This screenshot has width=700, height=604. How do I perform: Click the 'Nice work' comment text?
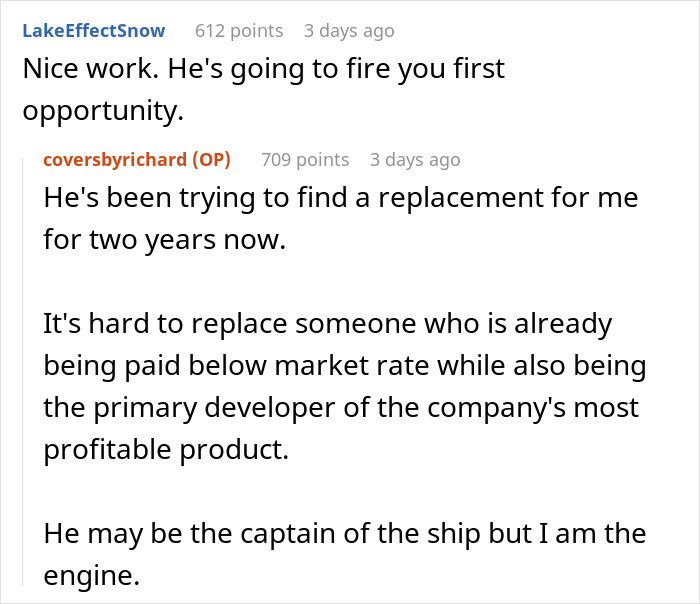[263, 70]
